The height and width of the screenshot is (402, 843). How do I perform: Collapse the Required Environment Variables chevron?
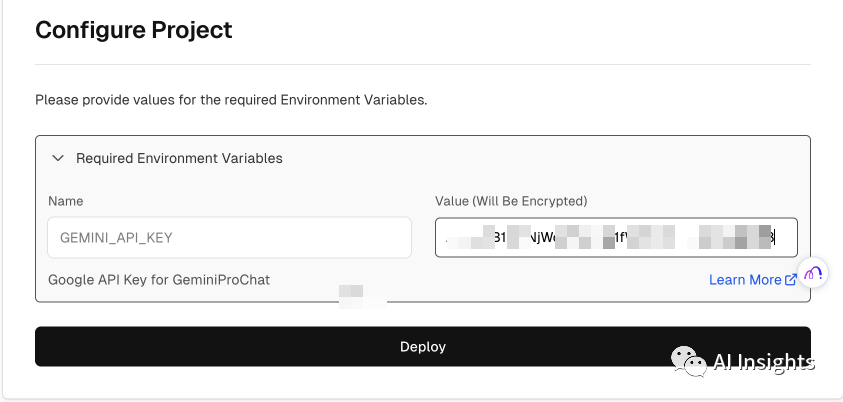(58, 158)
